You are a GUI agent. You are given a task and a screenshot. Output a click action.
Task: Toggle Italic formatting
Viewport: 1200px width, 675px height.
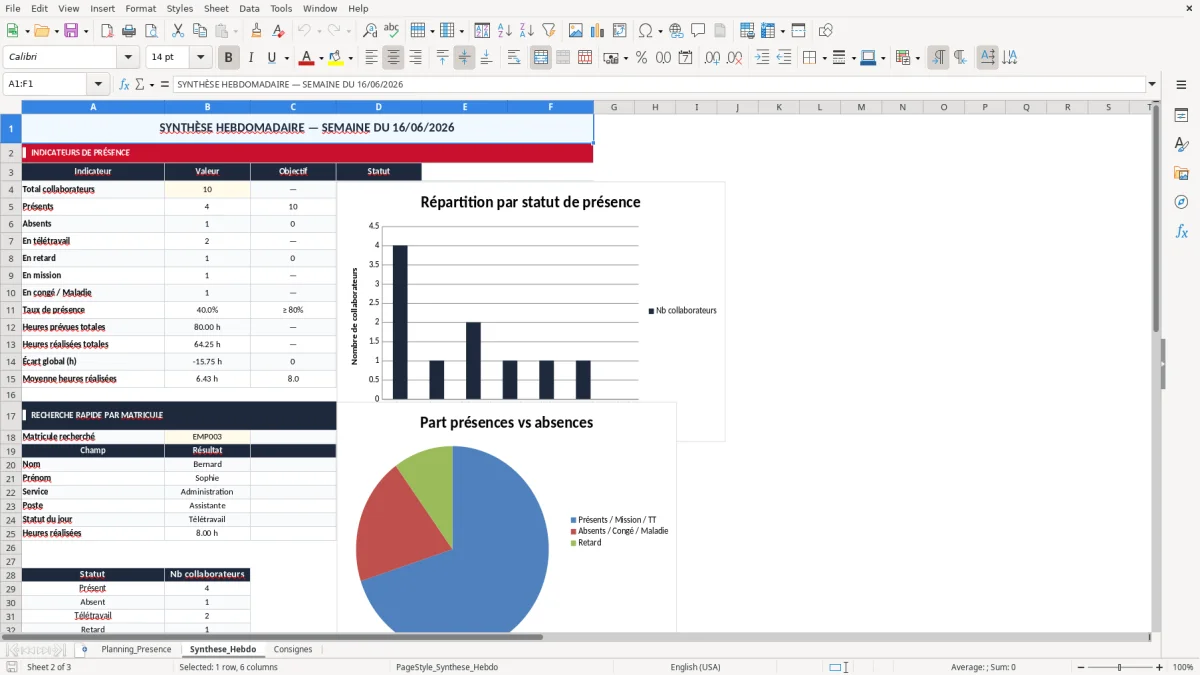coord(251,58)
